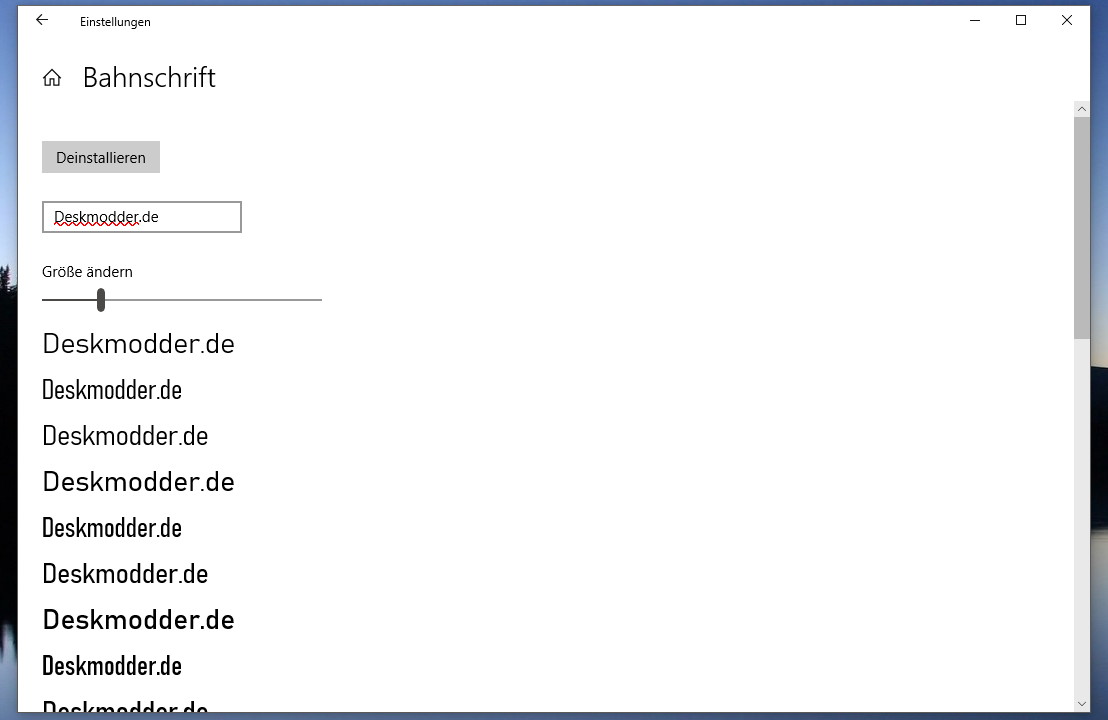
Task: Click the scrollbar up arrow
Action: coord(1081,109)
